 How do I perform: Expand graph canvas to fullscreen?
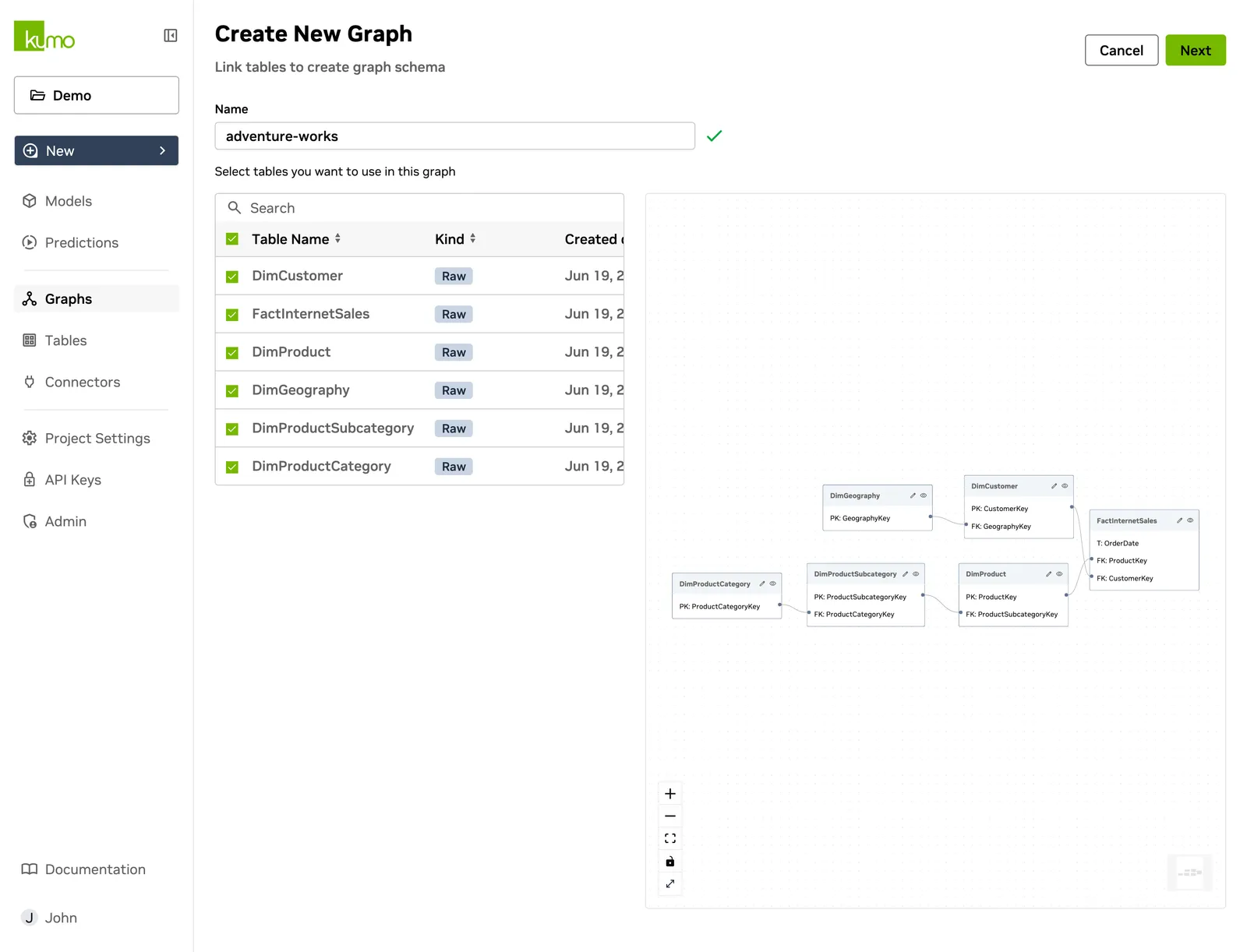click(670, 883)
